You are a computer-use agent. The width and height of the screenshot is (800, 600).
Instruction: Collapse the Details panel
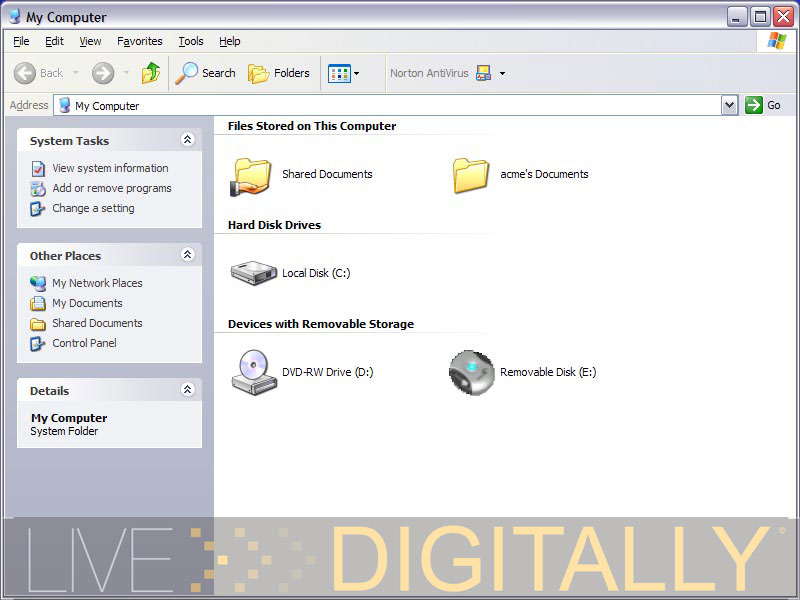[x=187, y=390]
